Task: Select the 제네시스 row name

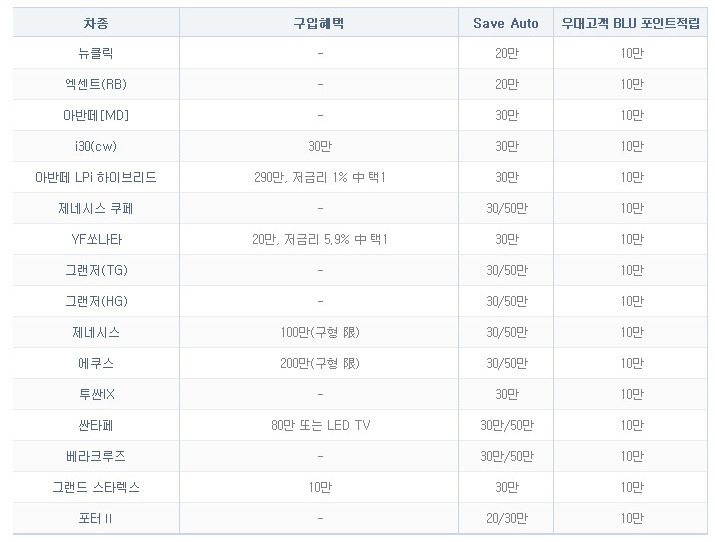Action: (96, 332)
